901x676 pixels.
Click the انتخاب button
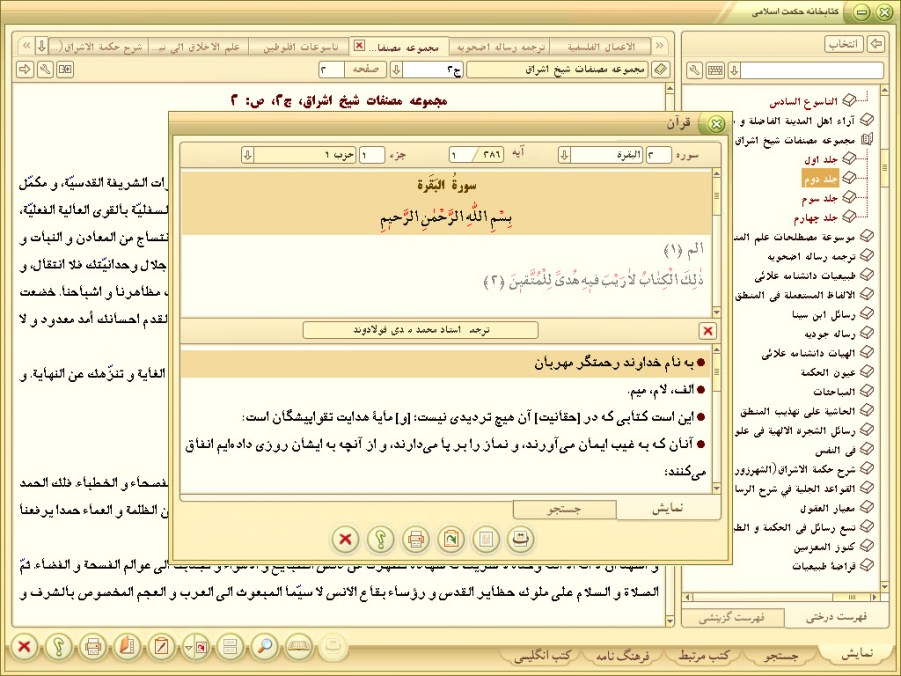(844, 44)
